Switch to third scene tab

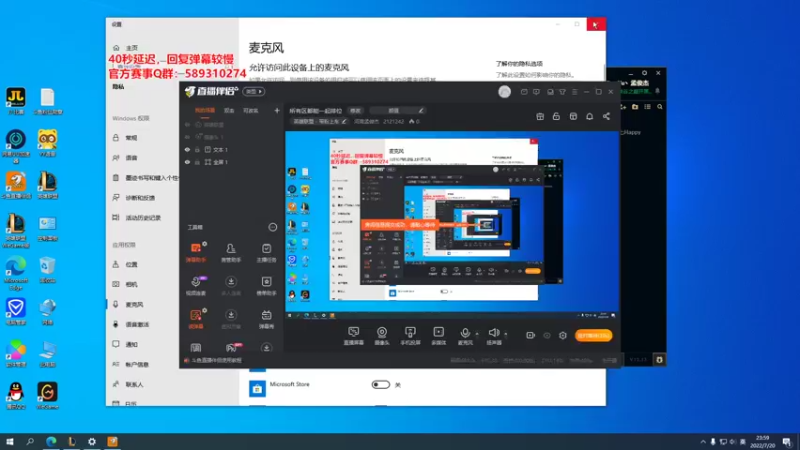point(251,110)
